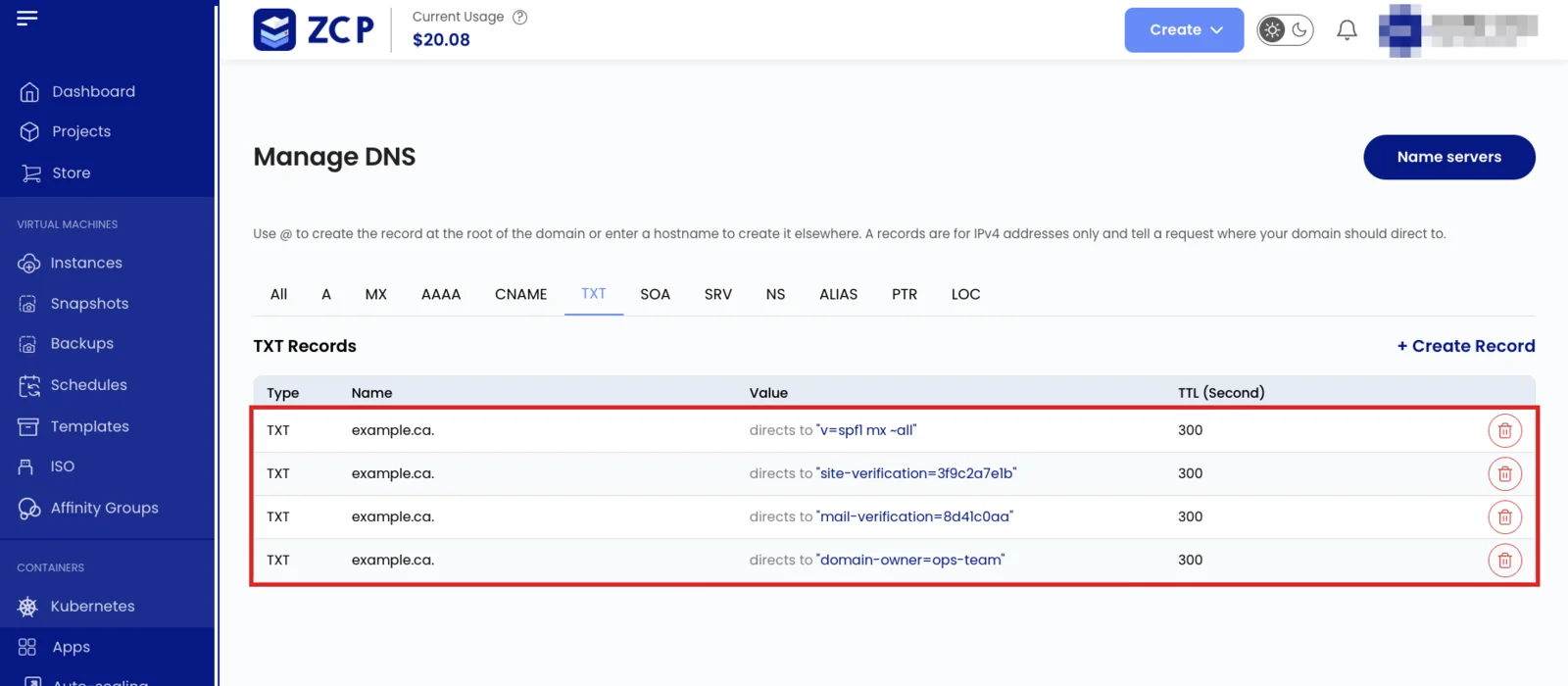
Task: Click the Apps grid icon
Action: (27, 647)
